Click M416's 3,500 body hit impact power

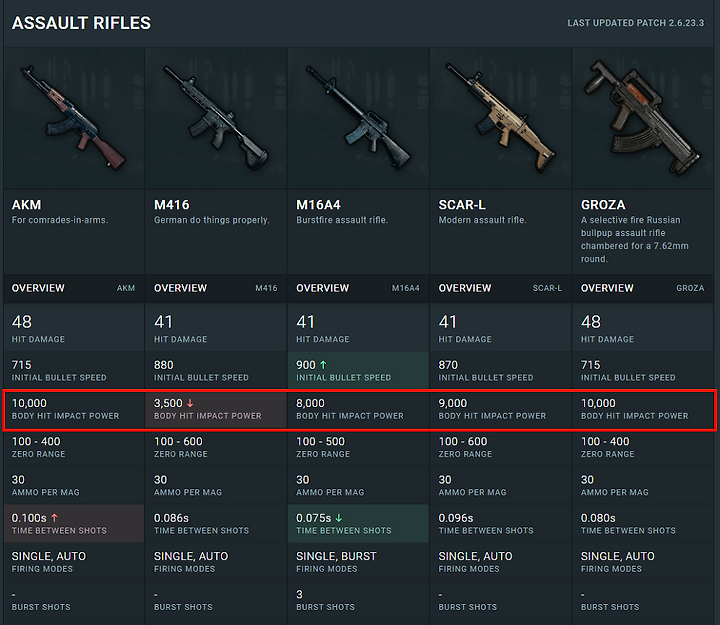pos(168,403)
